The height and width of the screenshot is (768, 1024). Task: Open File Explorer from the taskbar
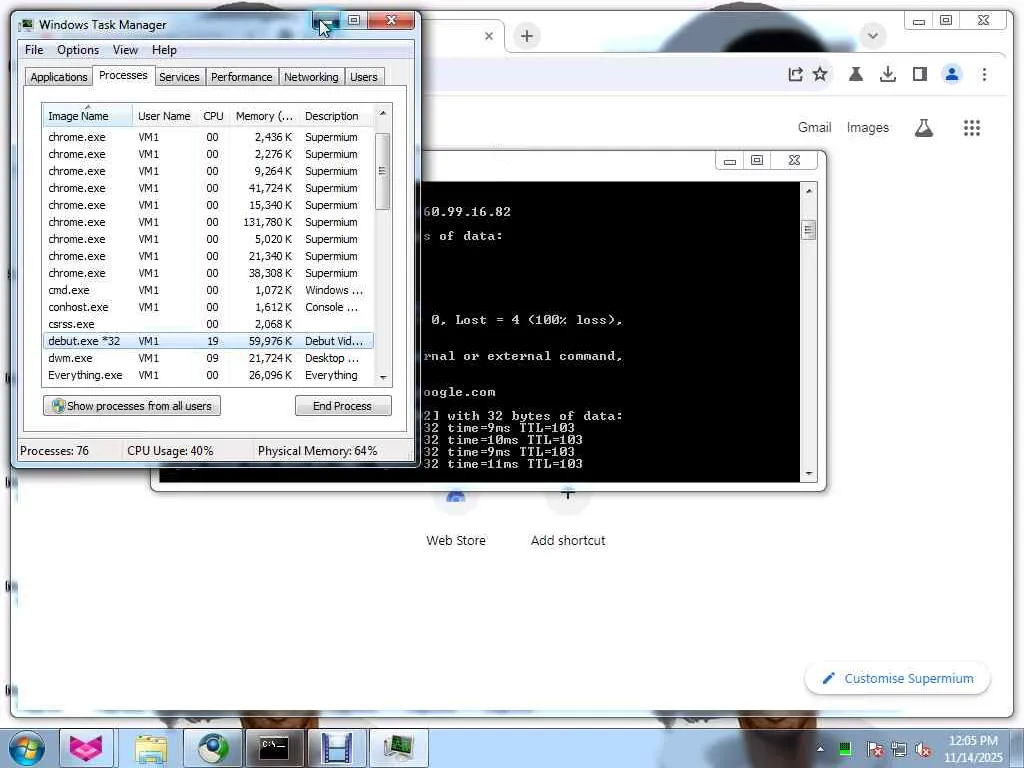pos(152,748)
